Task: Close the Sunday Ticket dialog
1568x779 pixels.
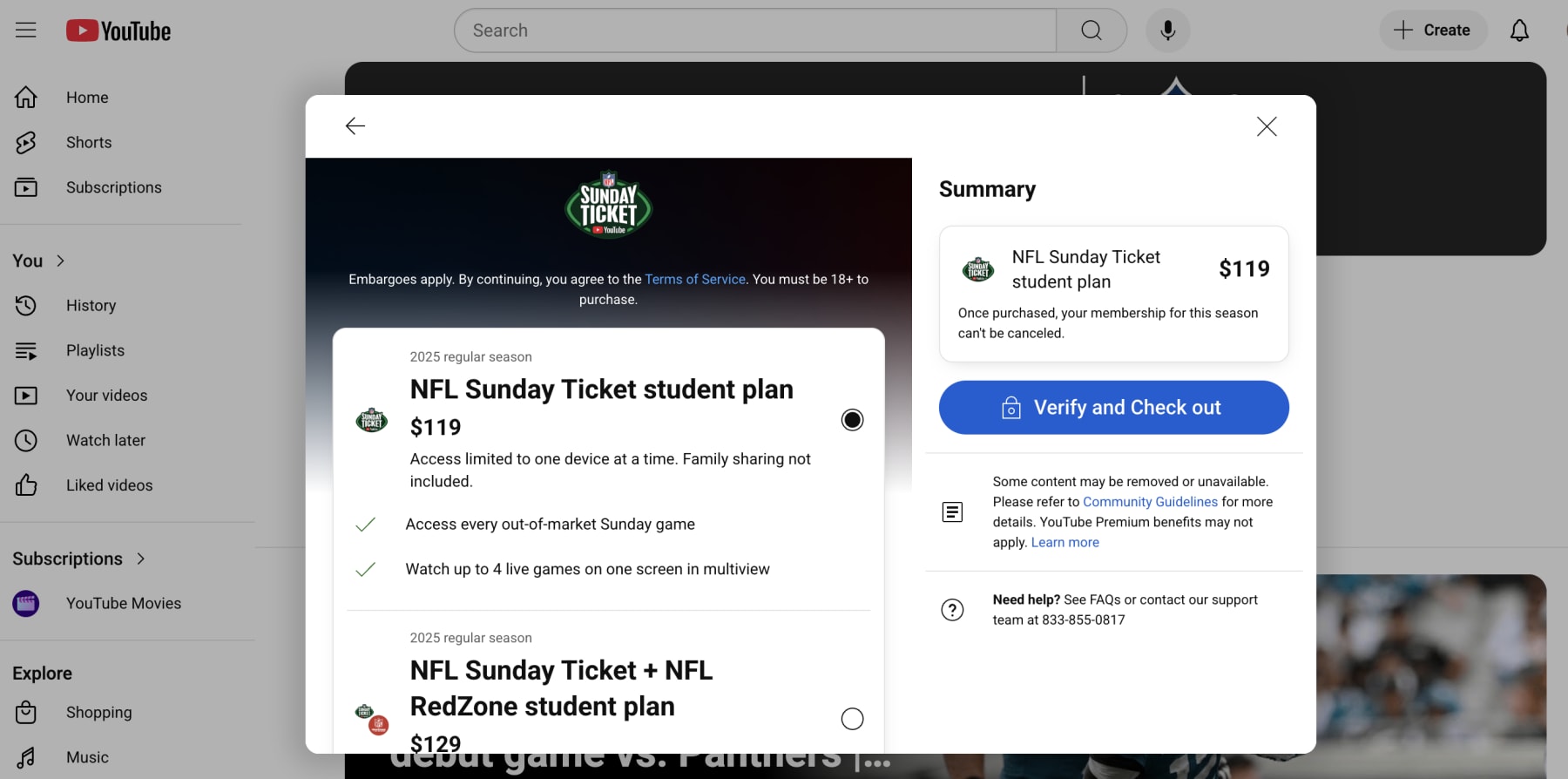Action: [1267, 126]
